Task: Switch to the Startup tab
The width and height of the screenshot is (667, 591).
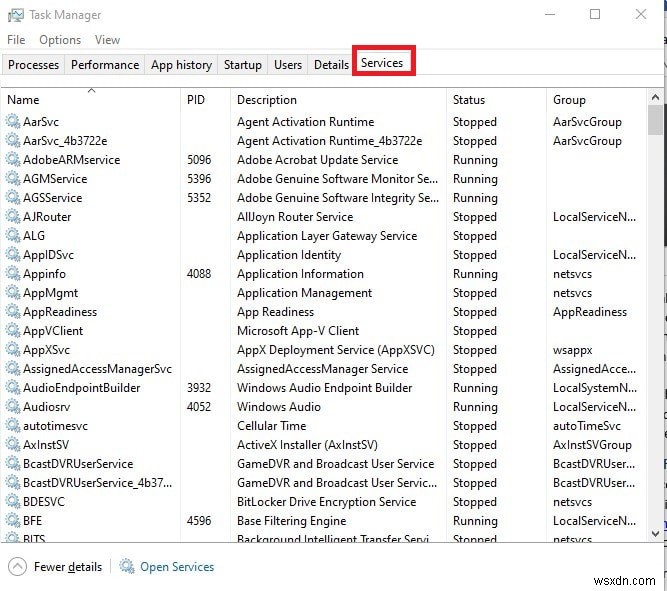Action: pyautogui.click(x=242, y=65)
